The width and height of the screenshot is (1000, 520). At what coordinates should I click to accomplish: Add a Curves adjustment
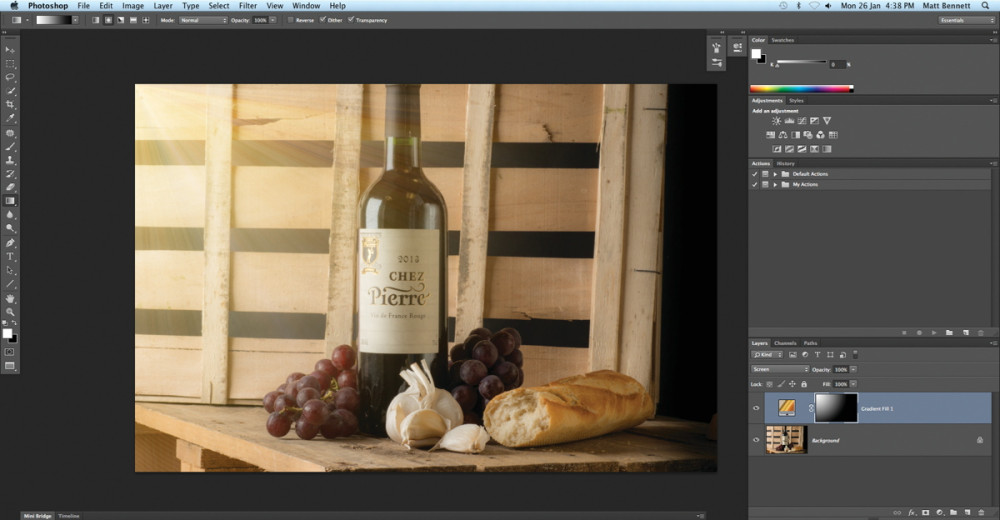(x=802, y=121)
